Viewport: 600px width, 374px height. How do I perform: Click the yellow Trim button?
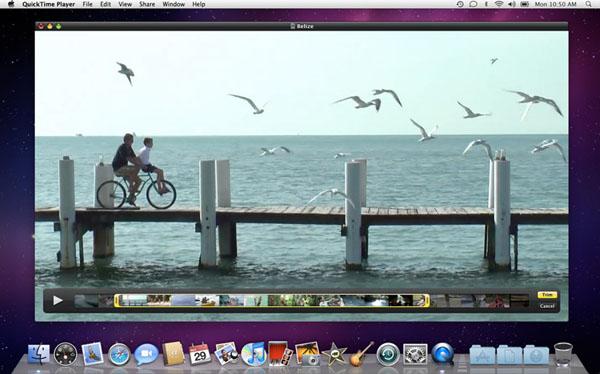tap(547, 295)
